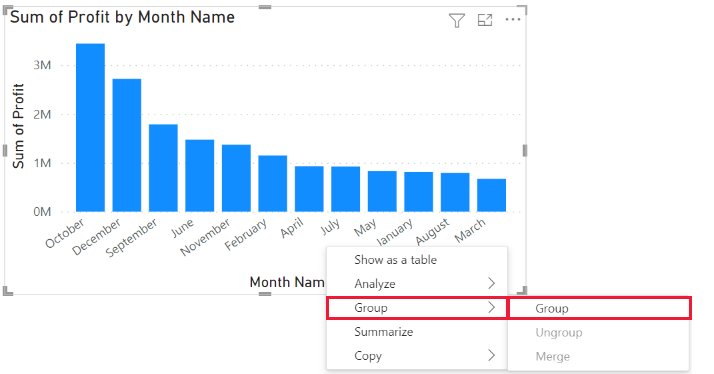This screenshot has height=374, width=714.
Task: Select the June bar
Action: click(199, 176)
